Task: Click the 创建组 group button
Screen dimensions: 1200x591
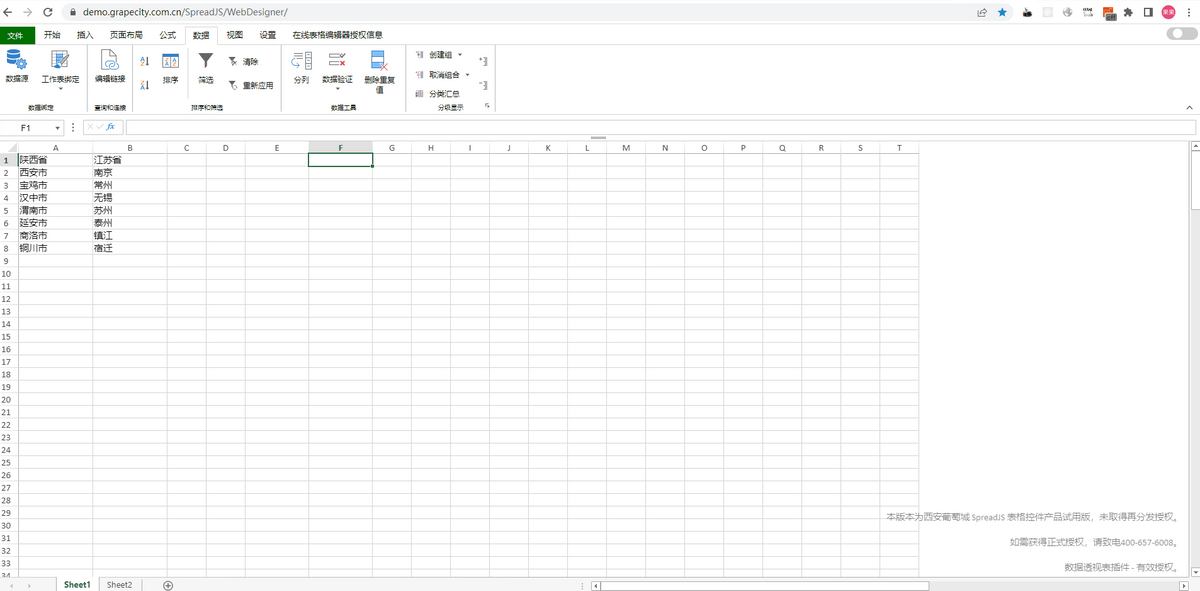Action: pyautogui.click(x=434, y=55)
